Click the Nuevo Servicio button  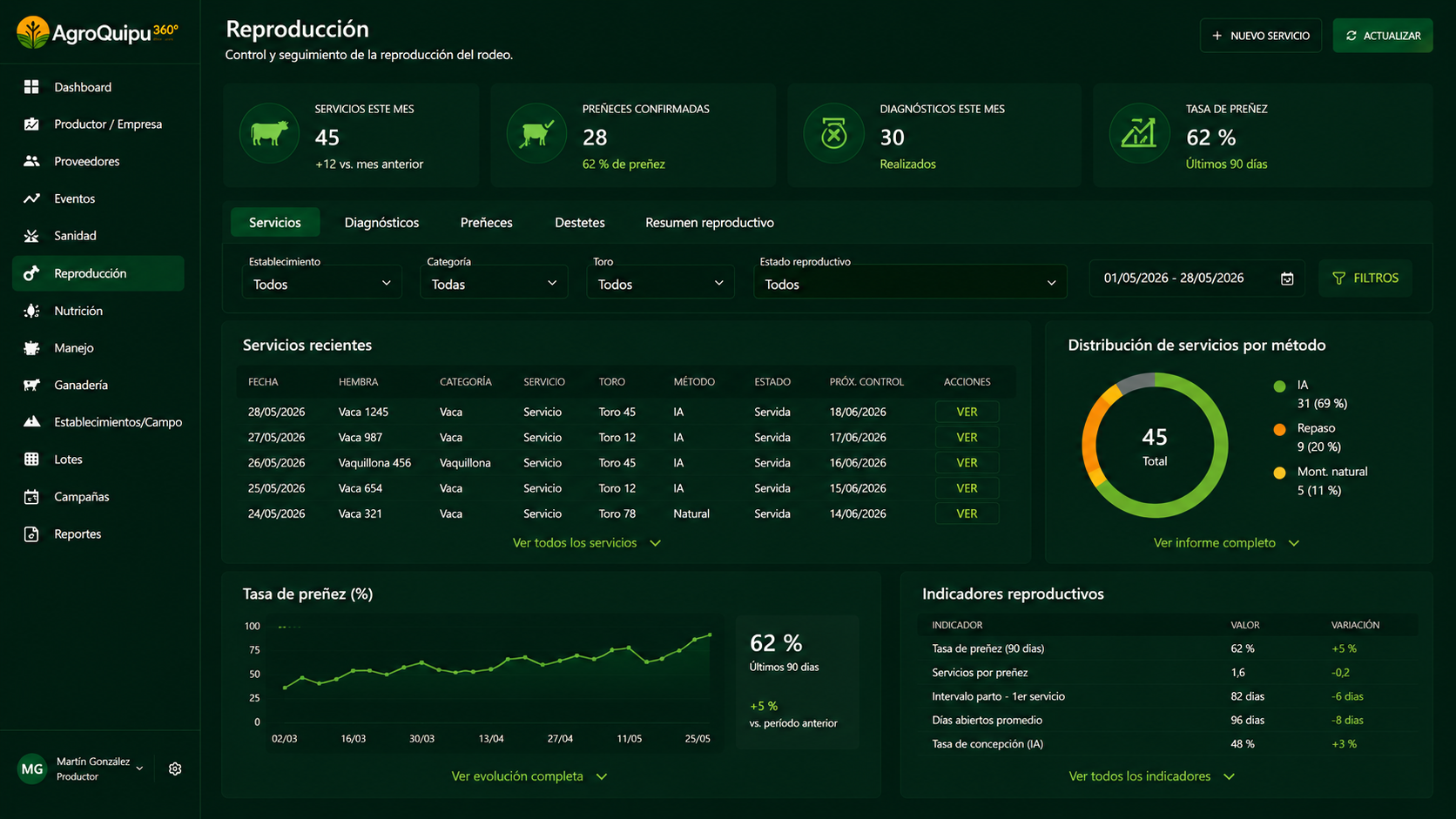click(1261, 36)
